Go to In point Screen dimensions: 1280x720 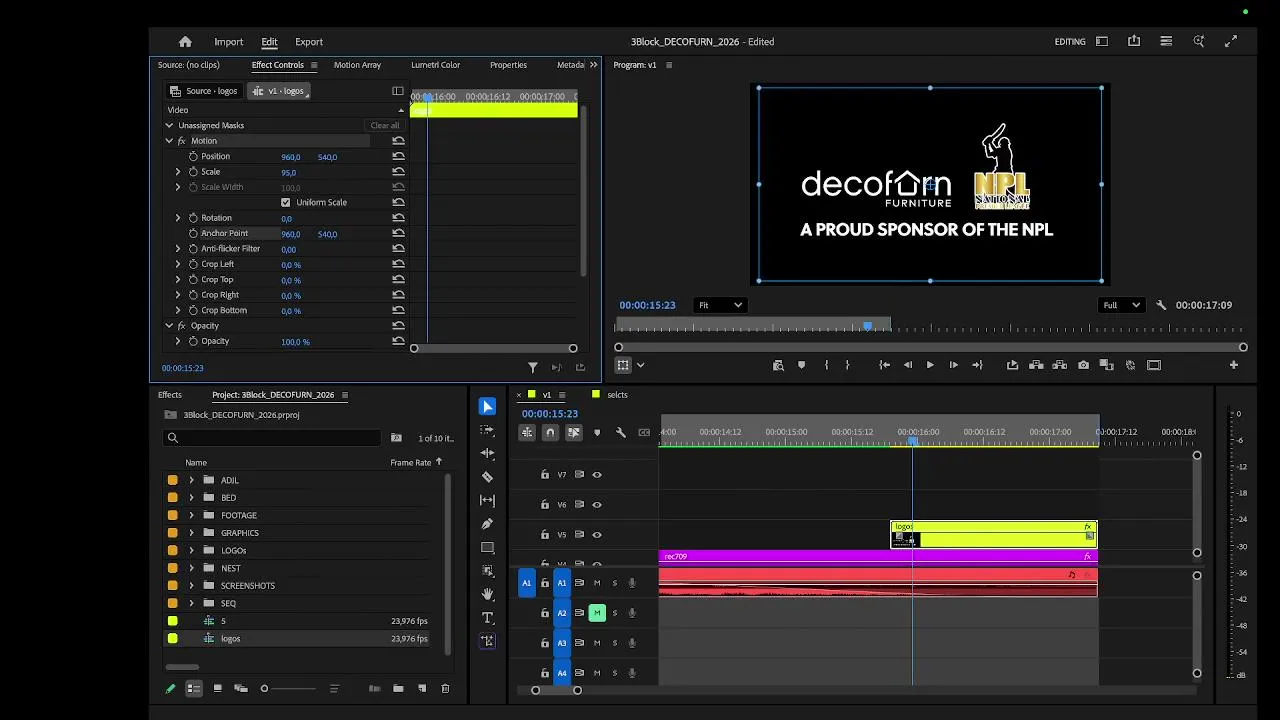(884, 365)
